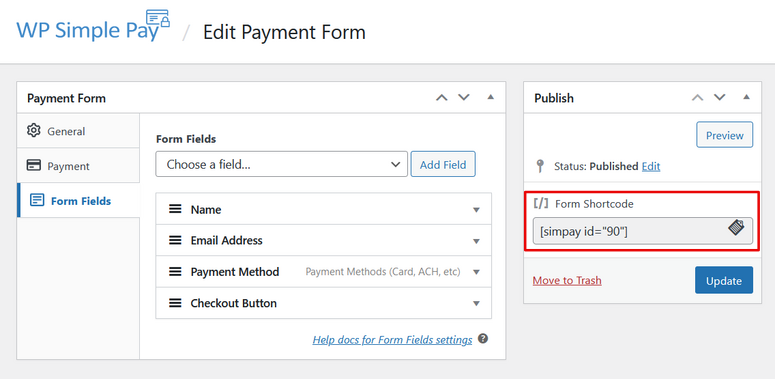Click the Form Shortcode bracket icon
The height and width of the screenshot is (379, 775).
pos(541,204)
